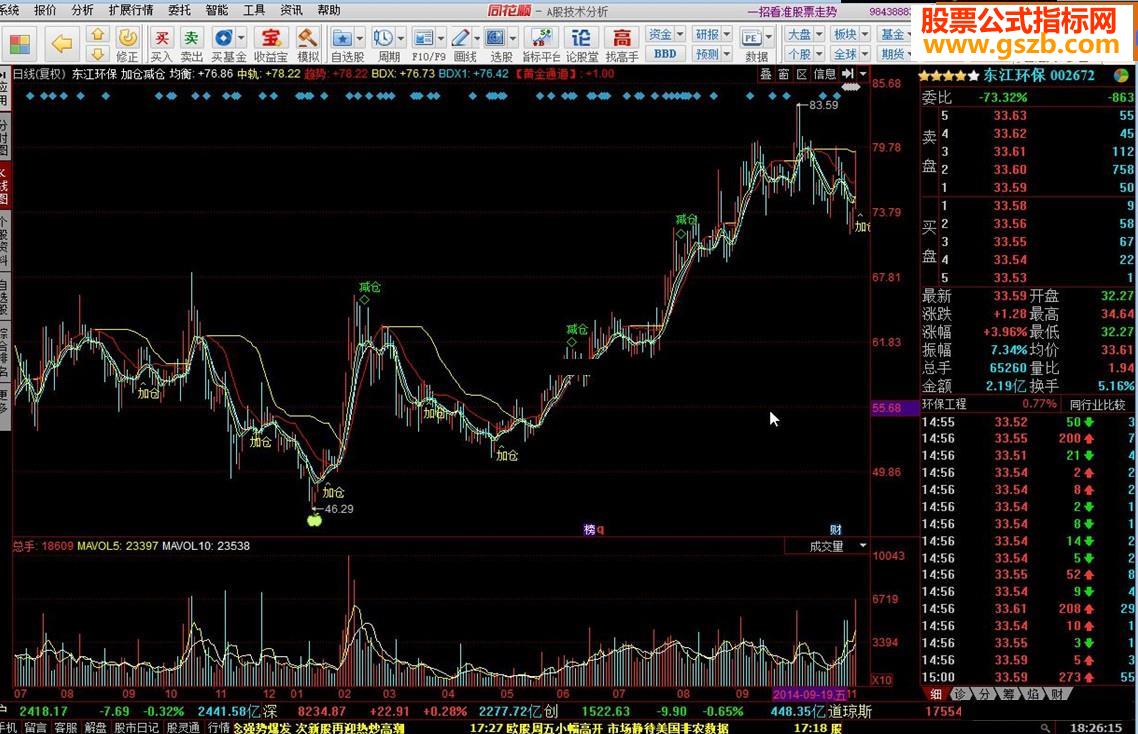This screenshot has height=734, width=1138.
Task: Open the 自选股 watchlist icon
Action: [x=342, y=38]
